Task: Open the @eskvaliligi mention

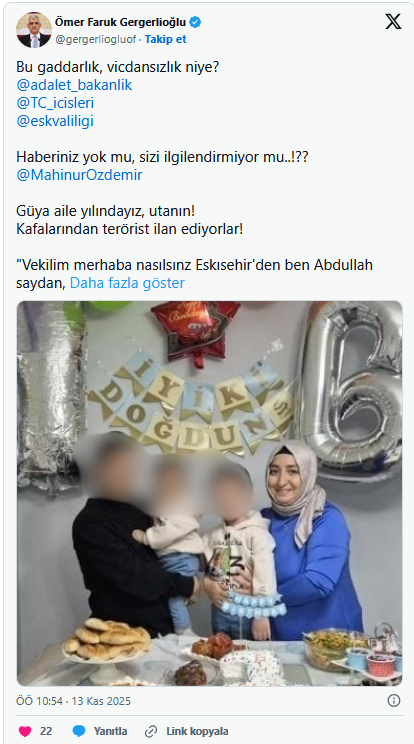Action: [x=55, y=121]
